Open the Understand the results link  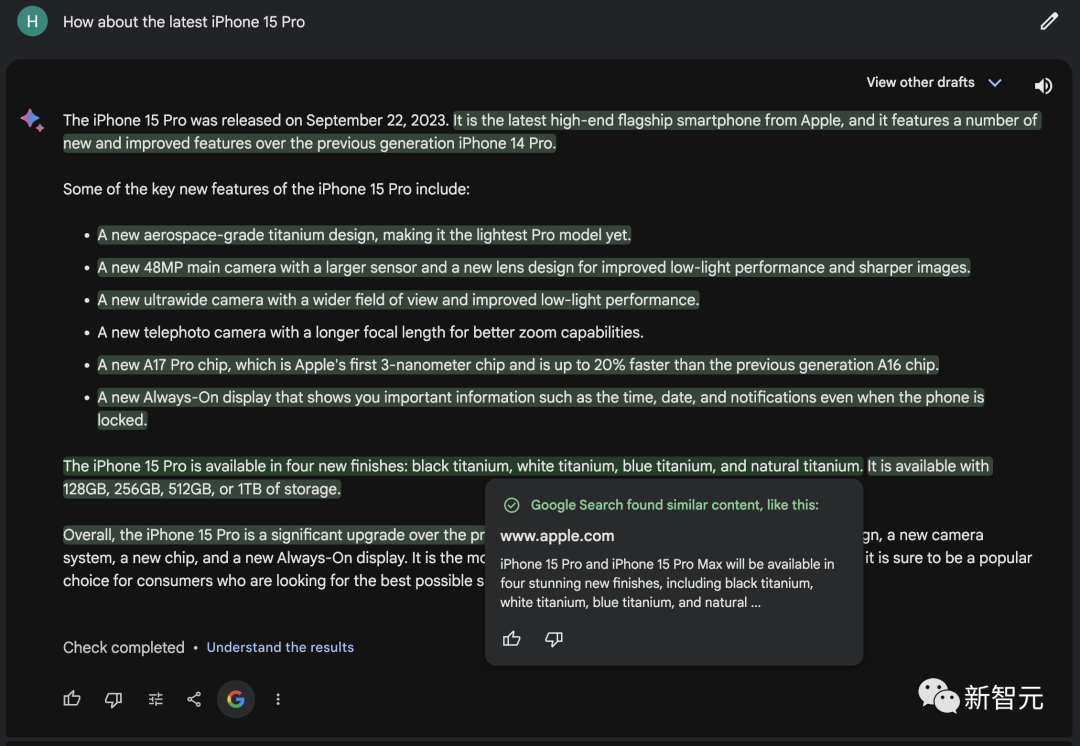[280, 647]
